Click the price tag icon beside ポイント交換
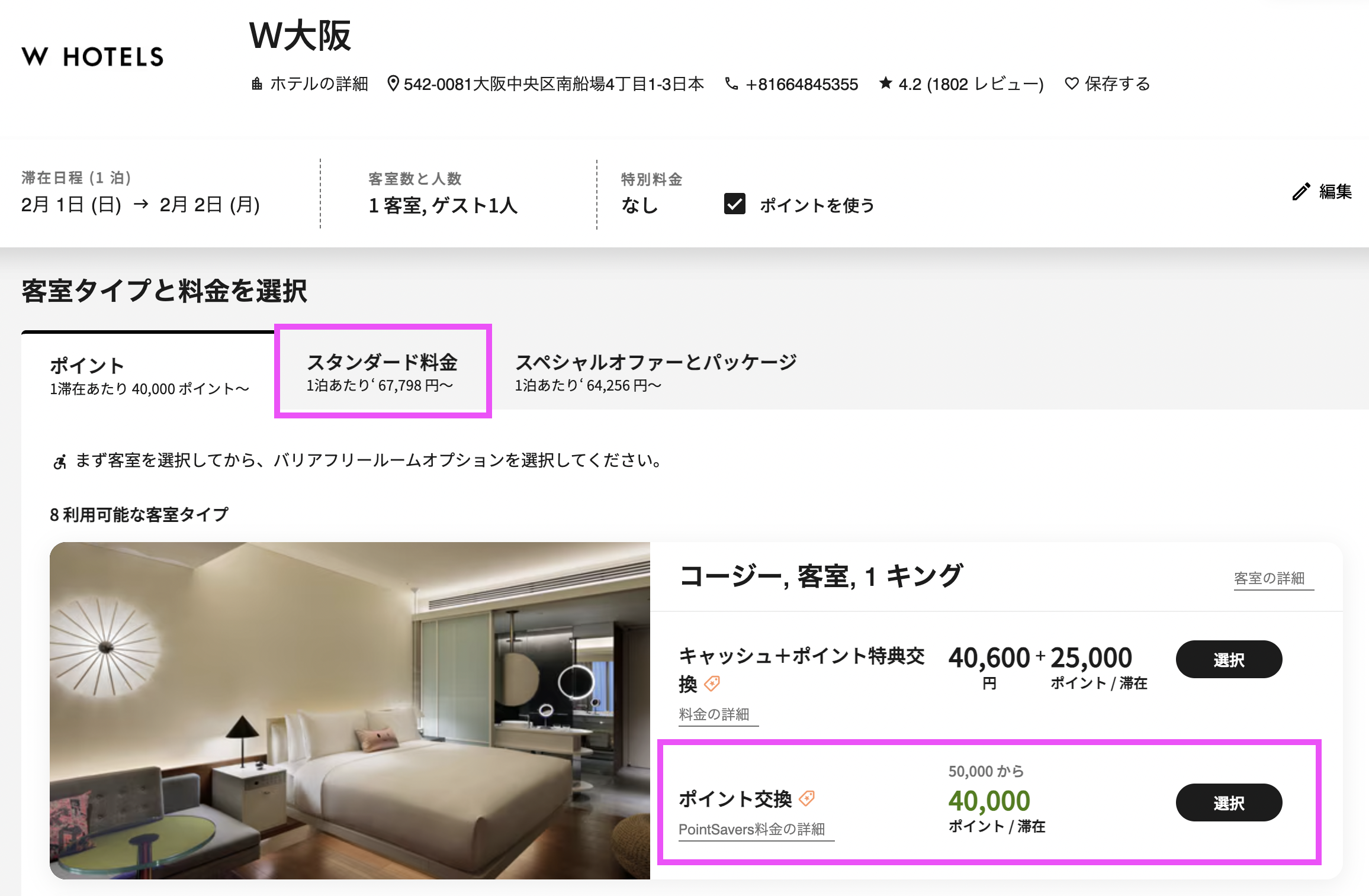 tap(806, 798)
